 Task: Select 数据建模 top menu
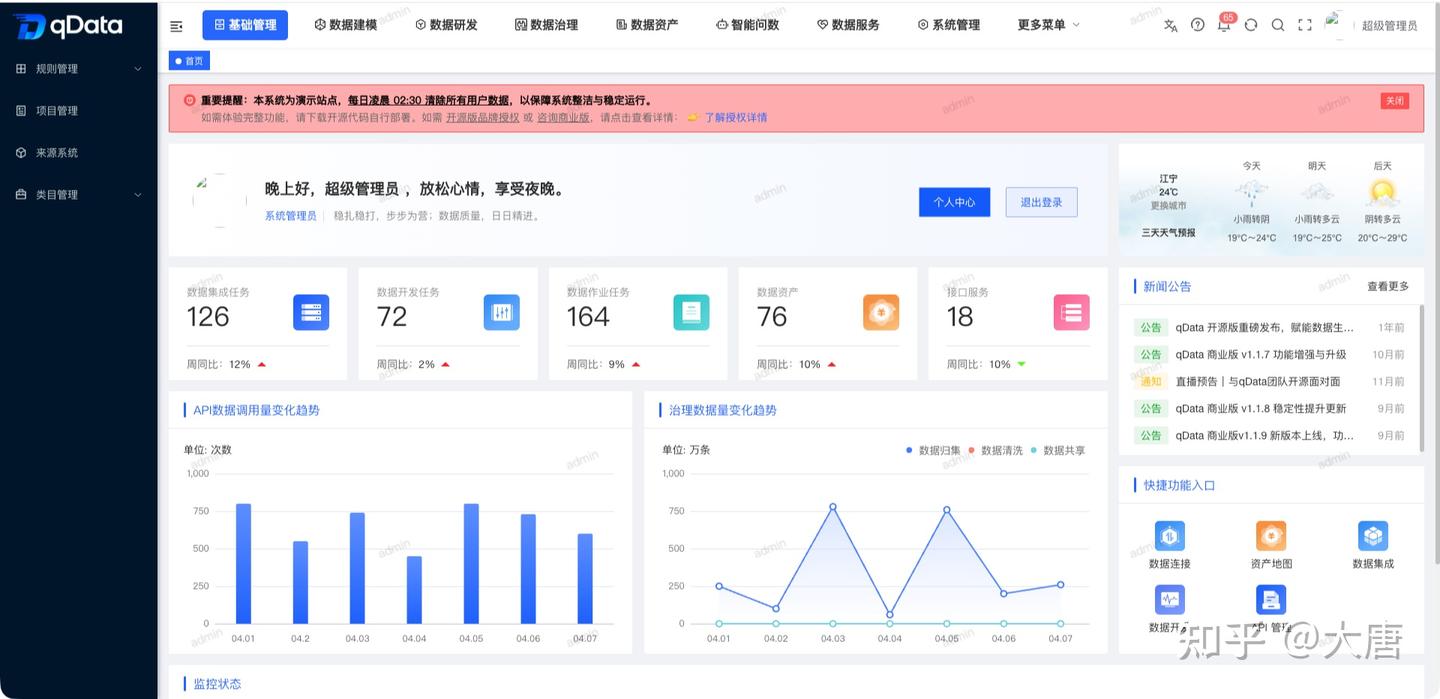tap(346, 25)
